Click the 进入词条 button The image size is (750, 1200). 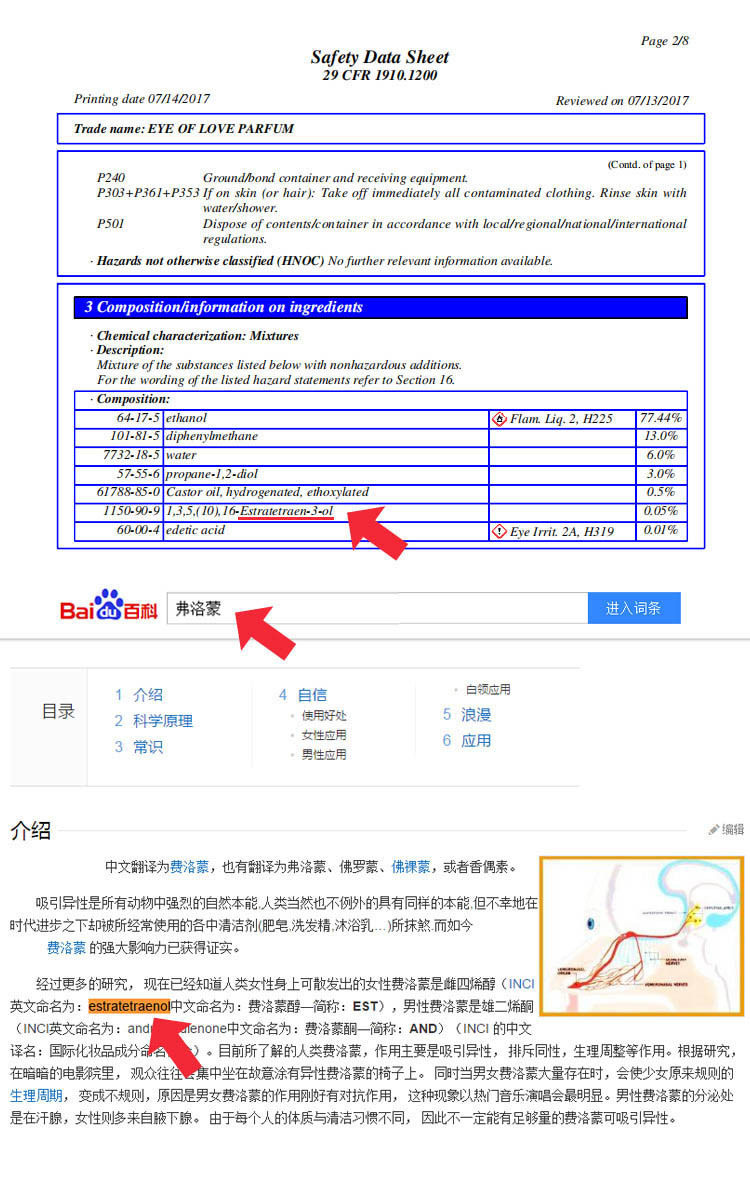633,608
